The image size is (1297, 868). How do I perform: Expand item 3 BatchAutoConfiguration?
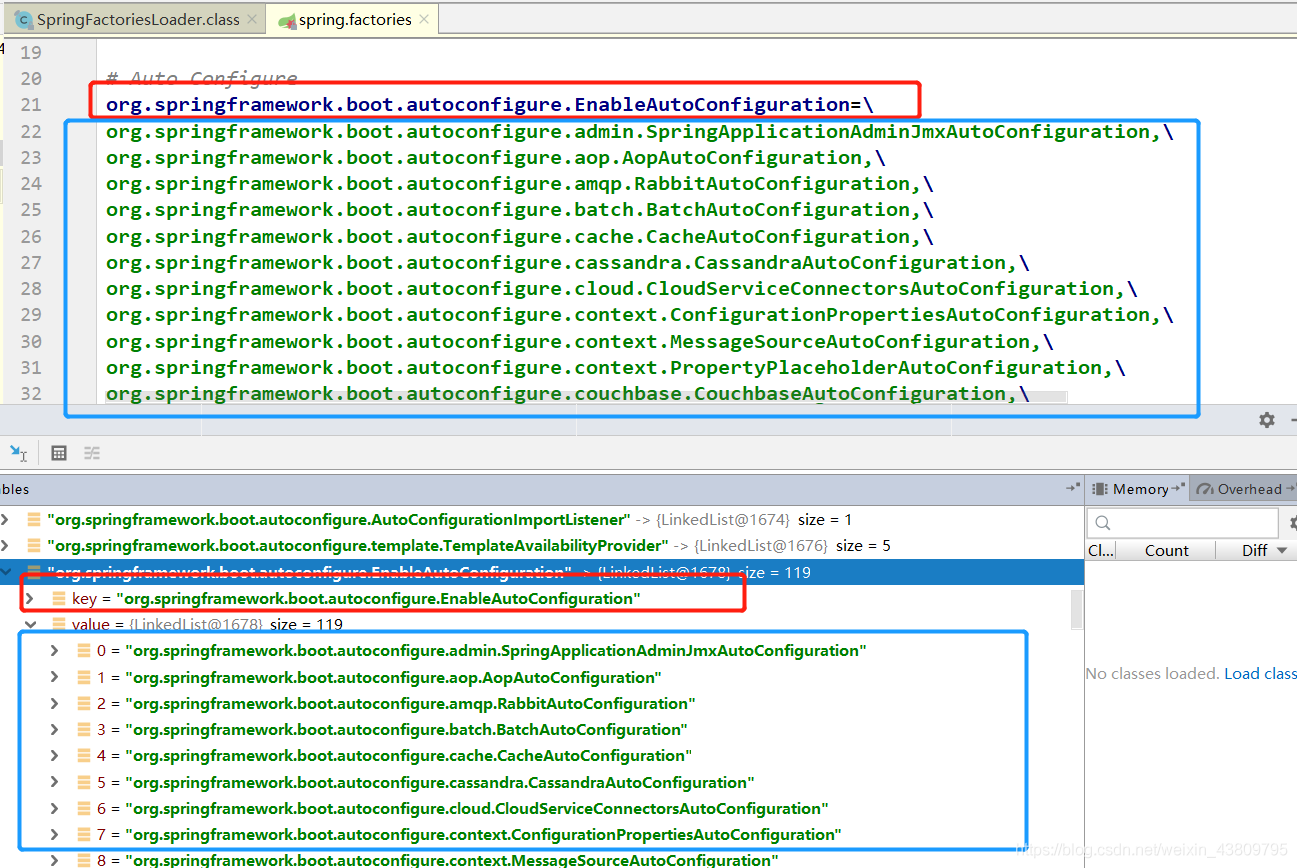pos(55,730)
